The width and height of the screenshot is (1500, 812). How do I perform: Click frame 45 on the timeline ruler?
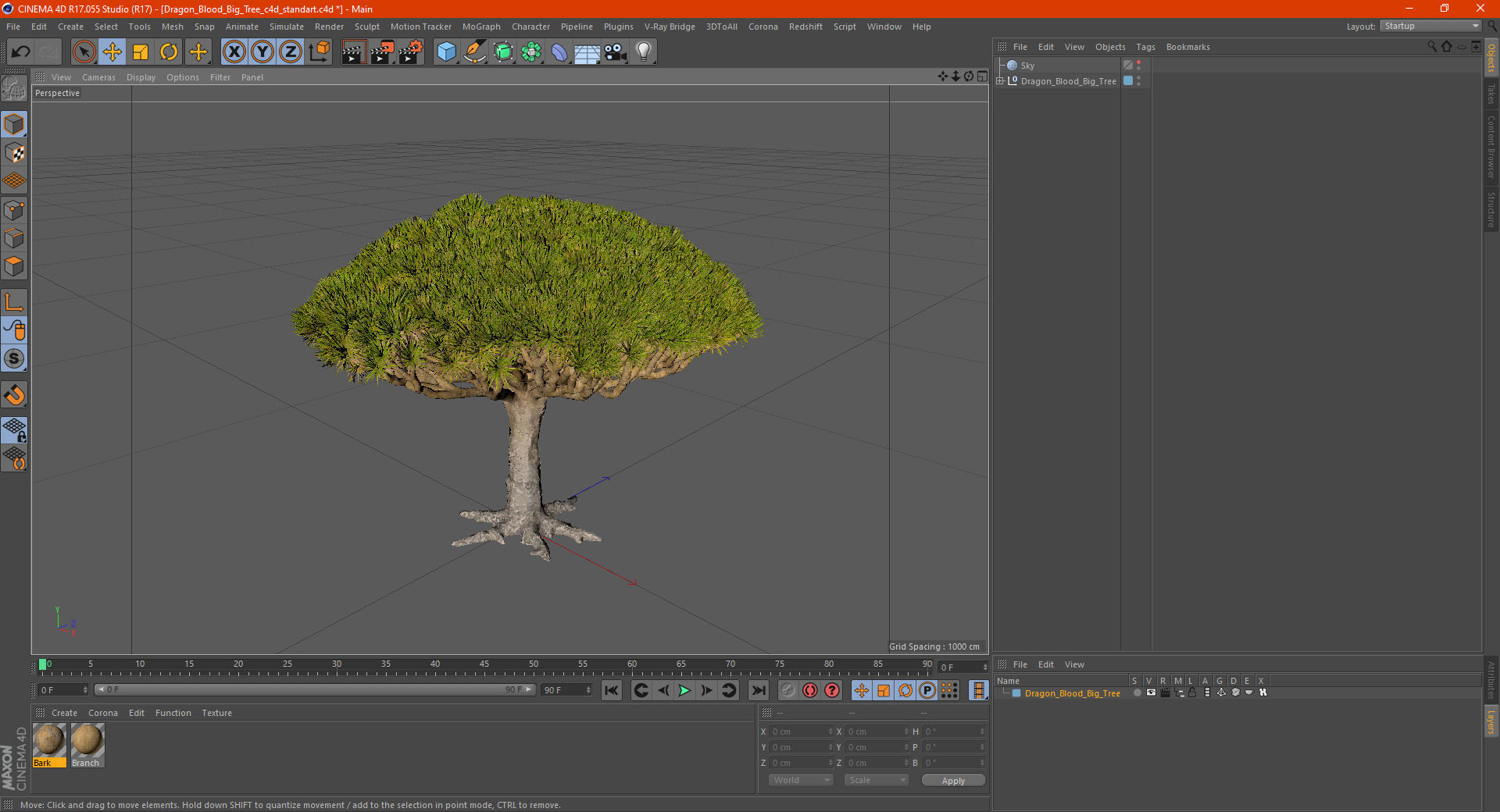click(x=484, y=665)
